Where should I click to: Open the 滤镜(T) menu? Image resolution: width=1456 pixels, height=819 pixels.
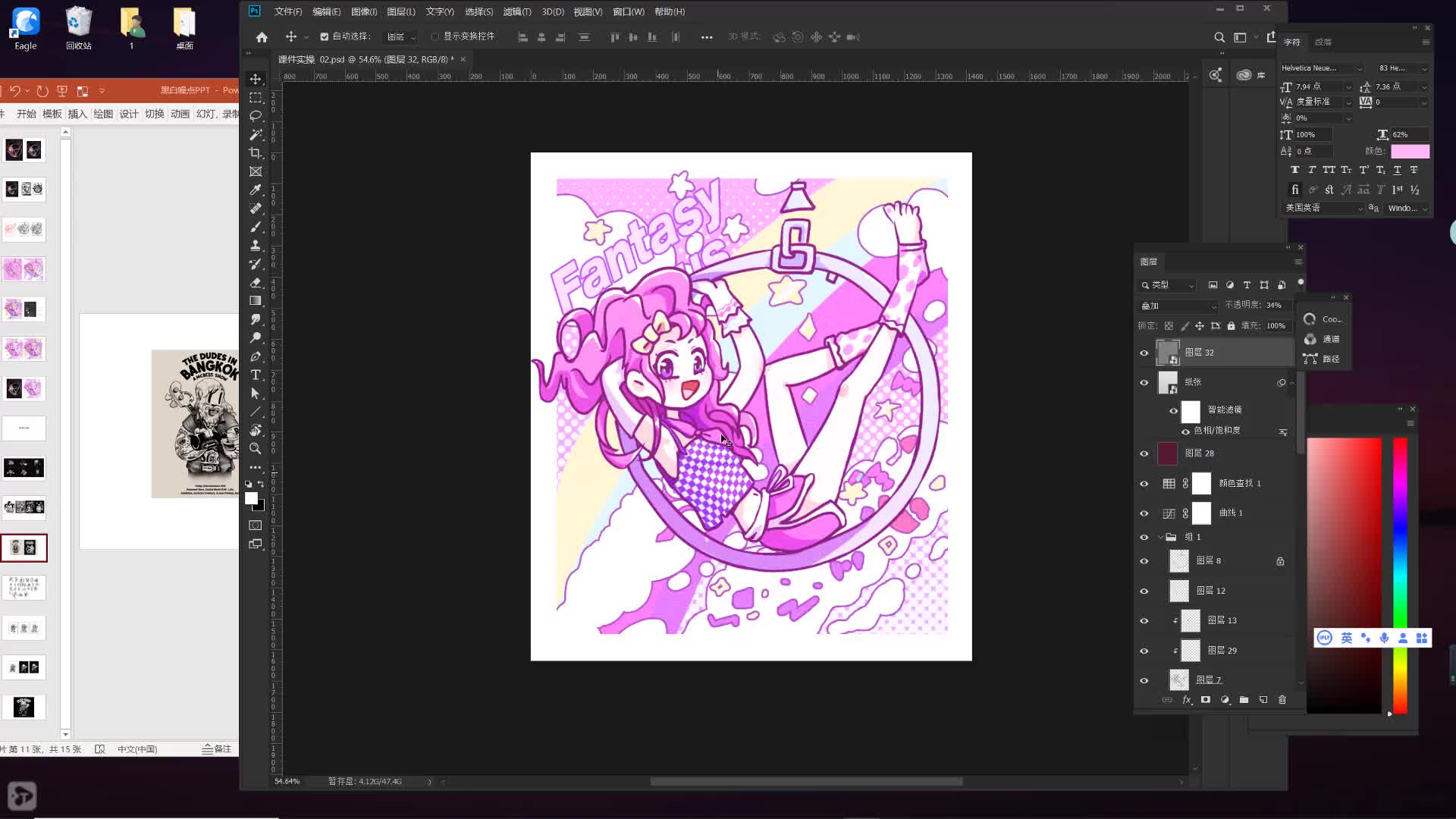517,11
